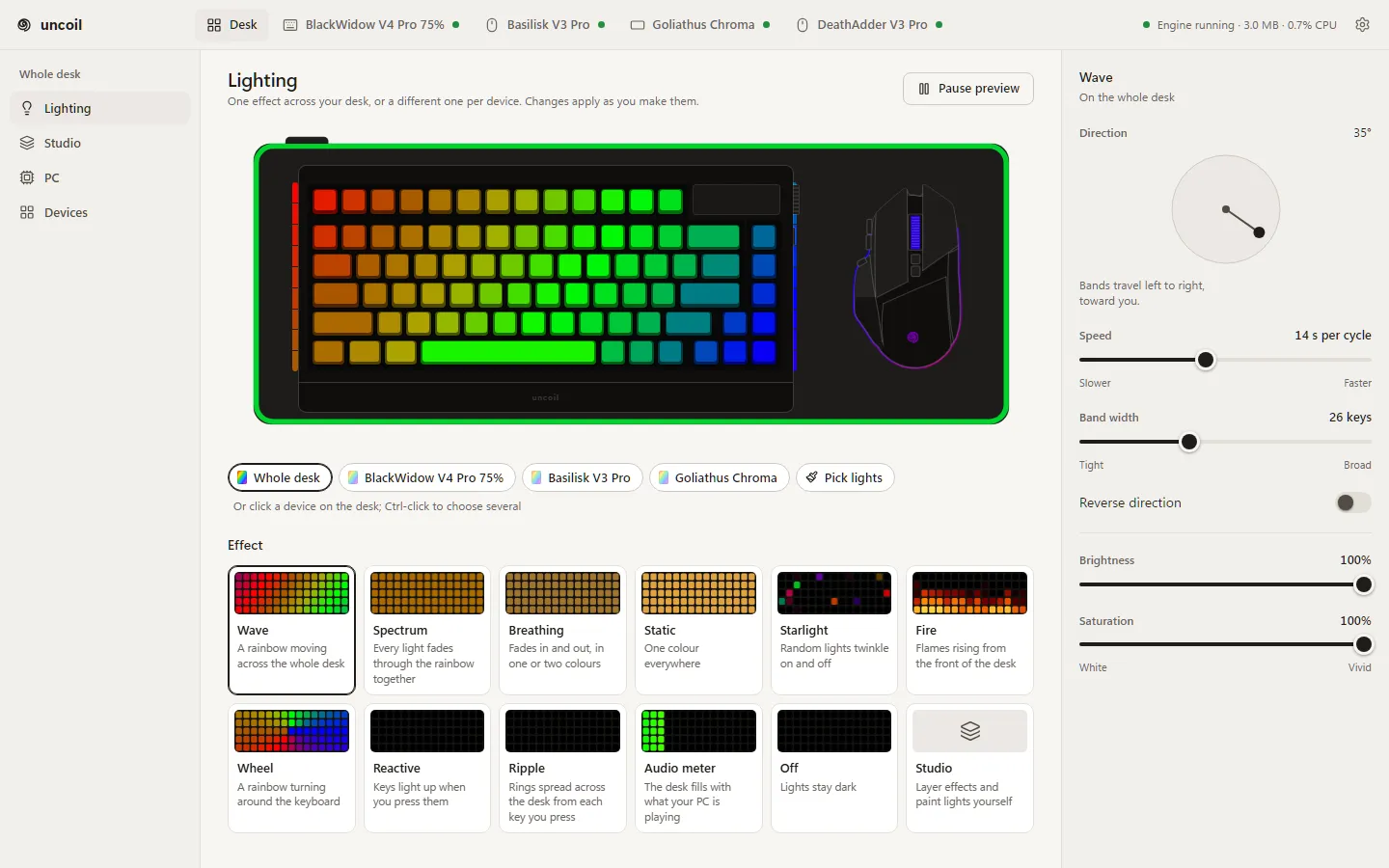This screenshot has width=1389, height=868.
Task: Click the layers icon on Studio effect card
Action: click(x=970, y=731)
